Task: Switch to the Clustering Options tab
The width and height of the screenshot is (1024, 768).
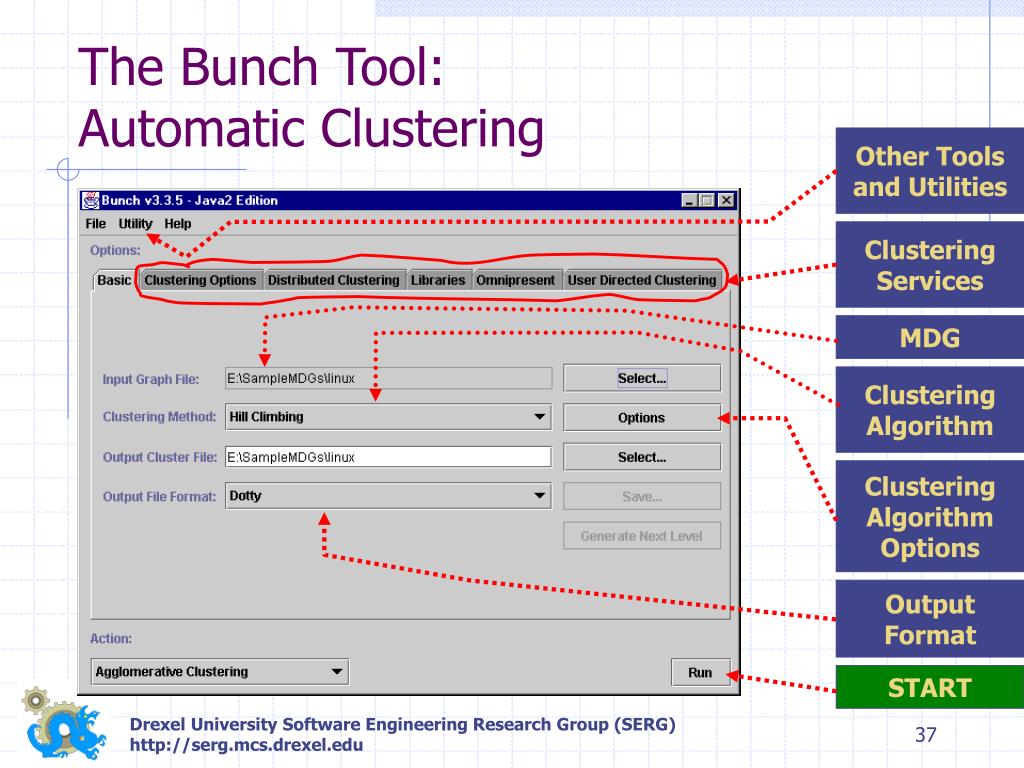Action: click(200, 280)
